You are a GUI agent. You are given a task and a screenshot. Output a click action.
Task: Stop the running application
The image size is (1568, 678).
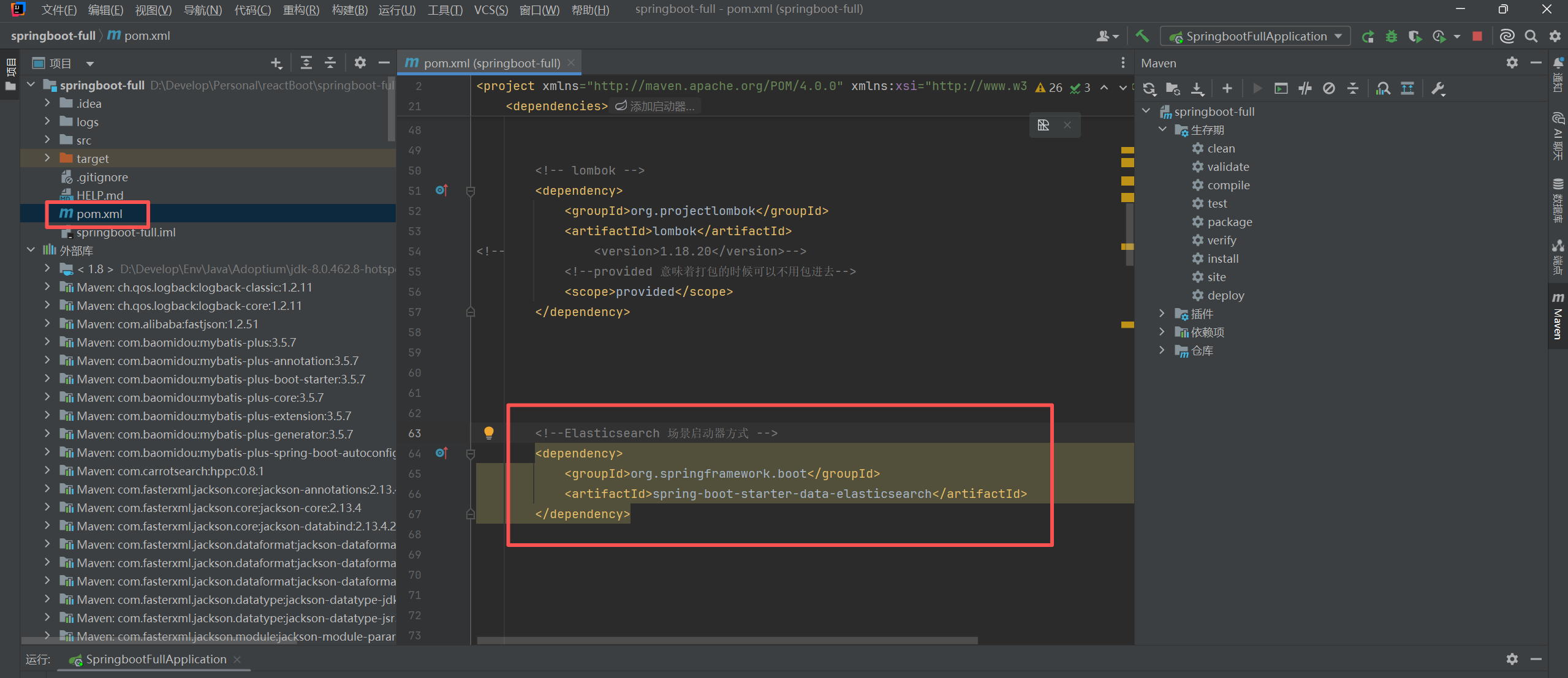[1477, 36]
